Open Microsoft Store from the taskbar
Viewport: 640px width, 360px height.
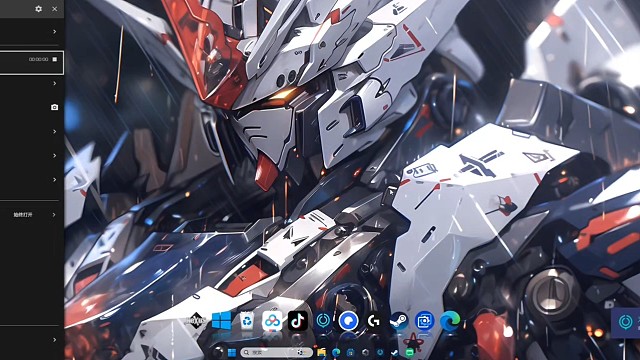pos(351,352)
